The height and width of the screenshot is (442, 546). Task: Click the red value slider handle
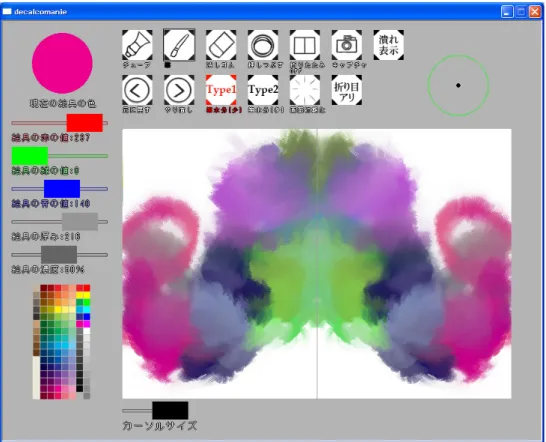85,123
